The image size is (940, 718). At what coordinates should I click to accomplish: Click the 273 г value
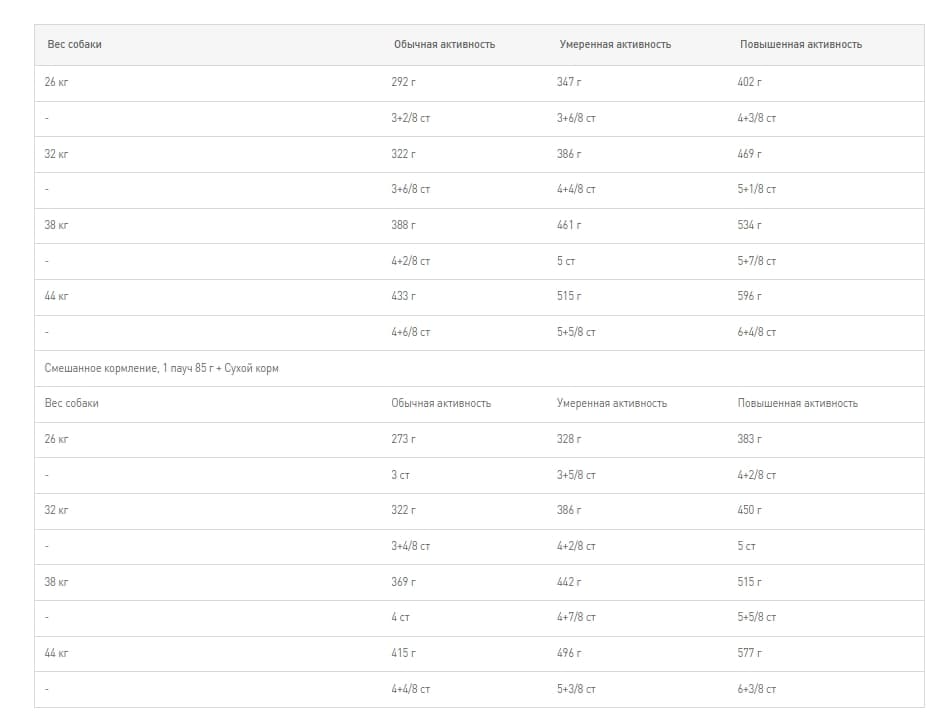403,439
